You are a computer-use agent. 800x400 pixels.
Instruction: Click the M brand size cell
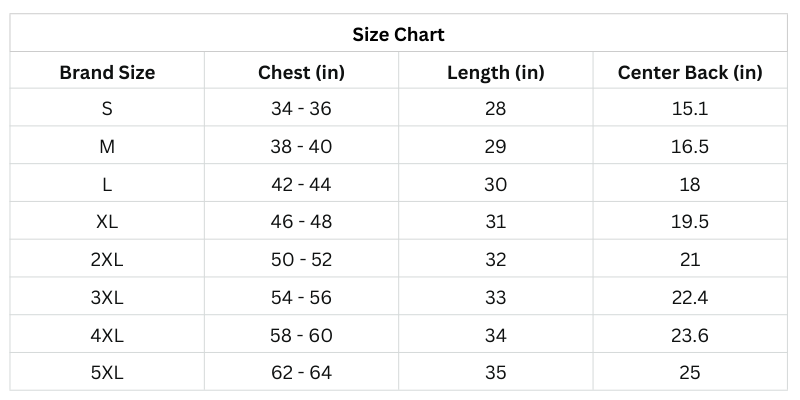click(107, 147)
